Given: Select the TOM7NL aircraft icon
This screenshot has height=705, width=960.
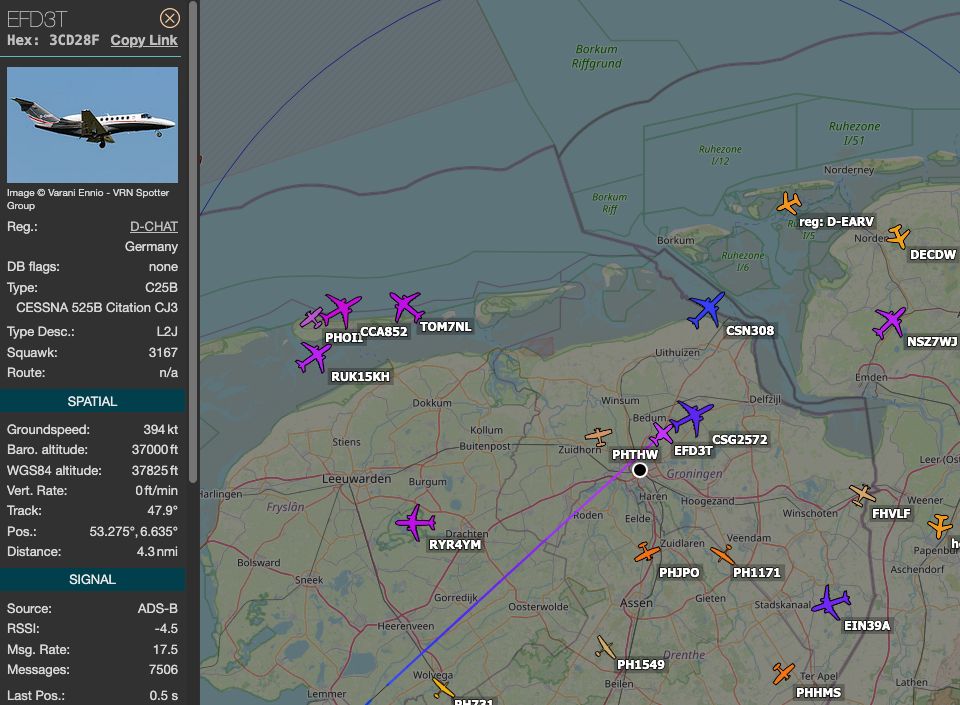Looking at the screenshot, I should coord(406,306).
